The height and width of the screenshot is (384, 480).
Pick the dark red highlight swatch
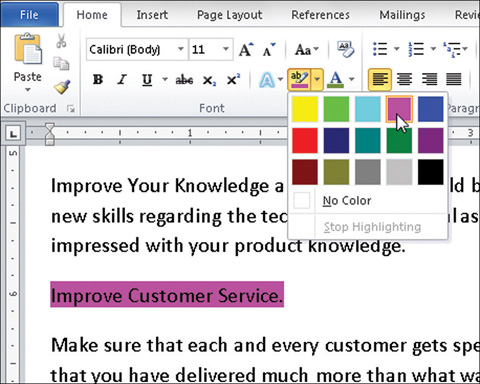tap(305, 172)
